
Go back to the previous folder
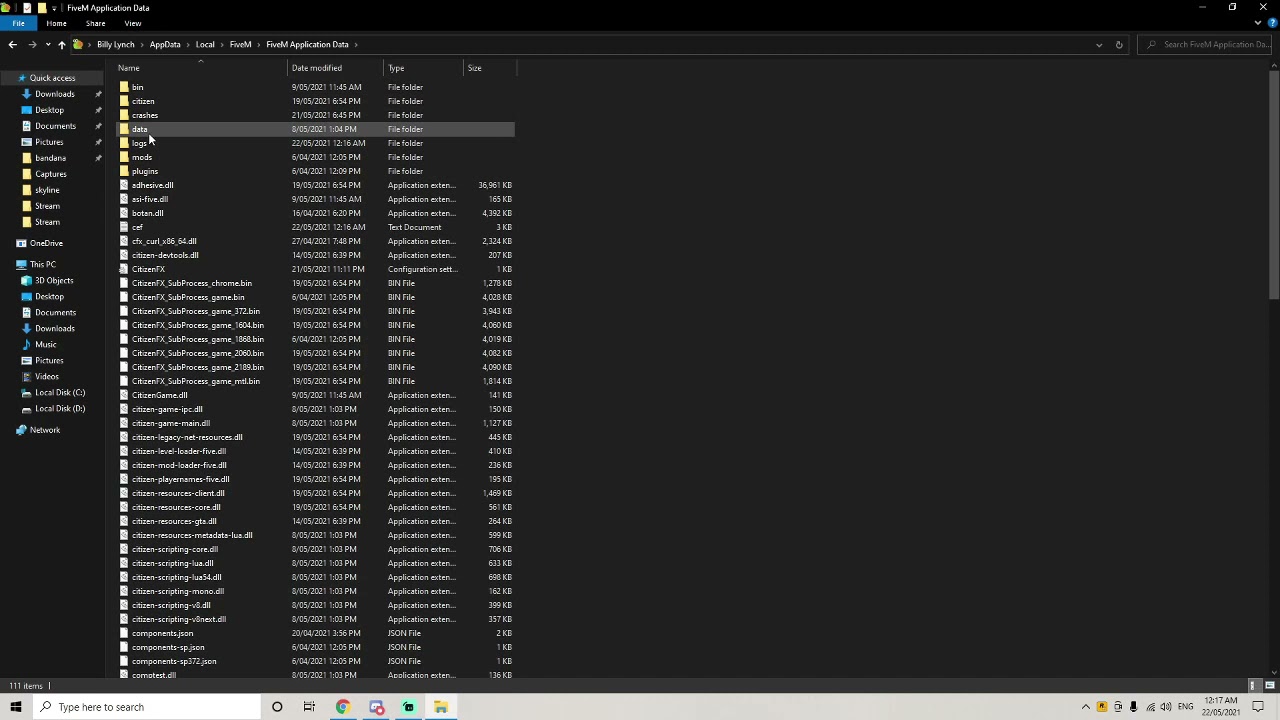pyautogui.click(x=12, y=44)
